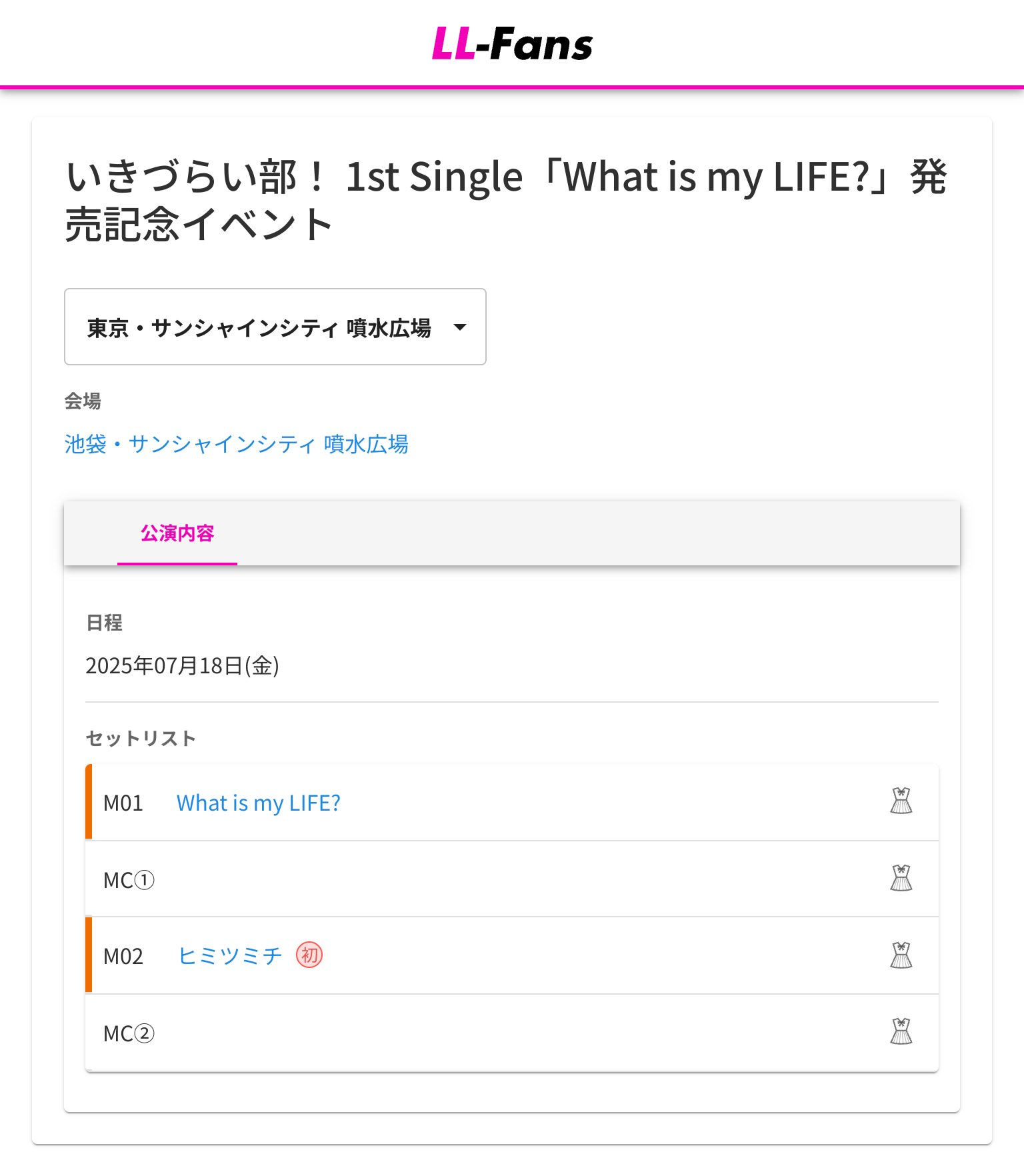Open the What is my LIFE? song link
This screenshot has height=1176, width=1024.
point(259,803)
